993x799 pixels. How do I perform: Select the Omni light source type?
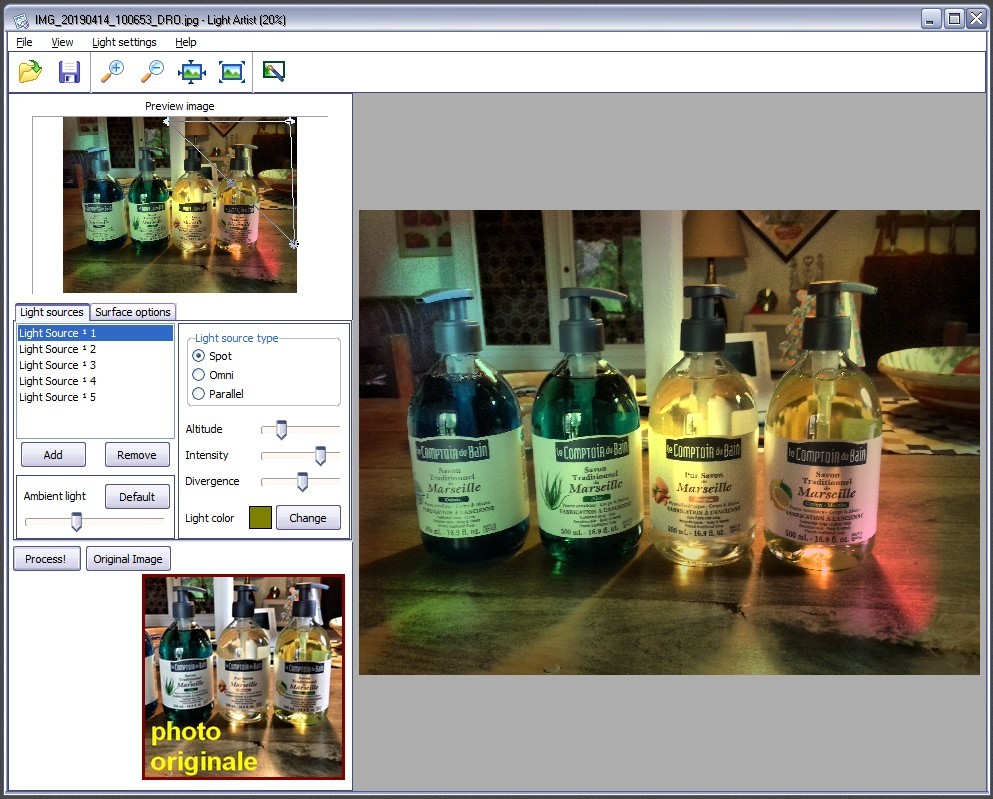[x=198, y=375]
